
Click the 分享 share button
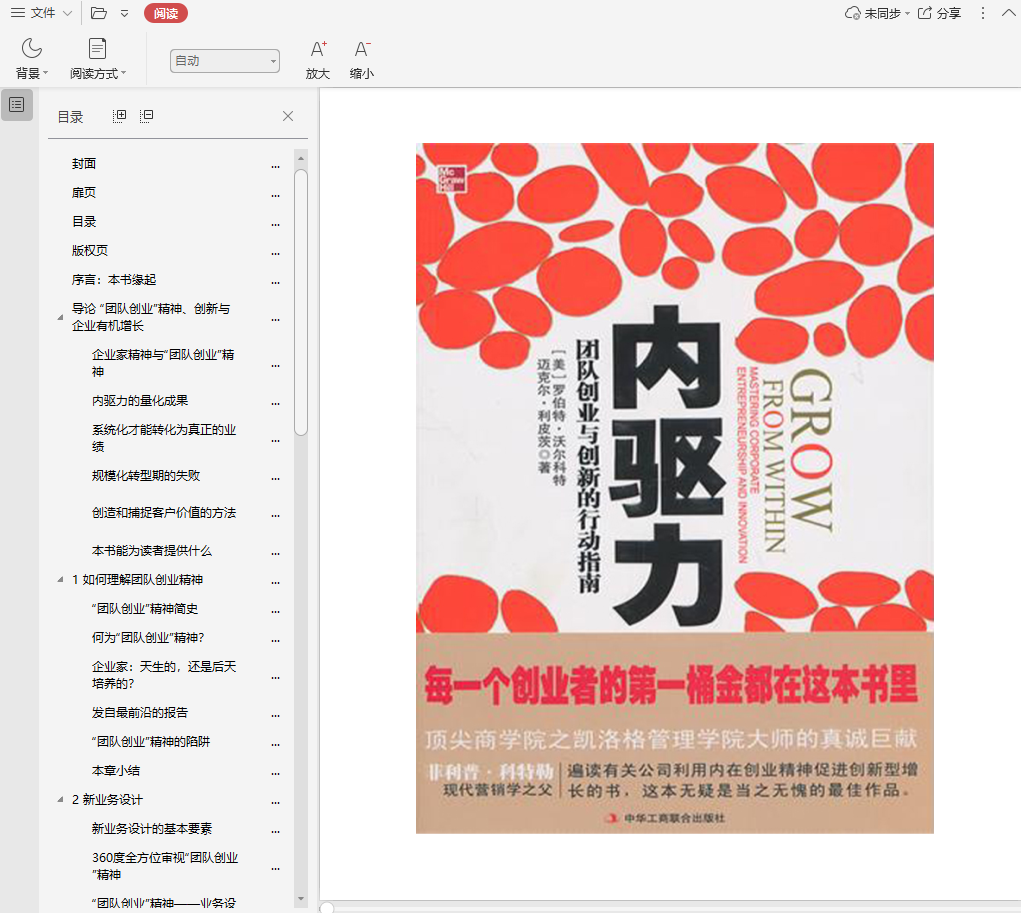point(939,13)
